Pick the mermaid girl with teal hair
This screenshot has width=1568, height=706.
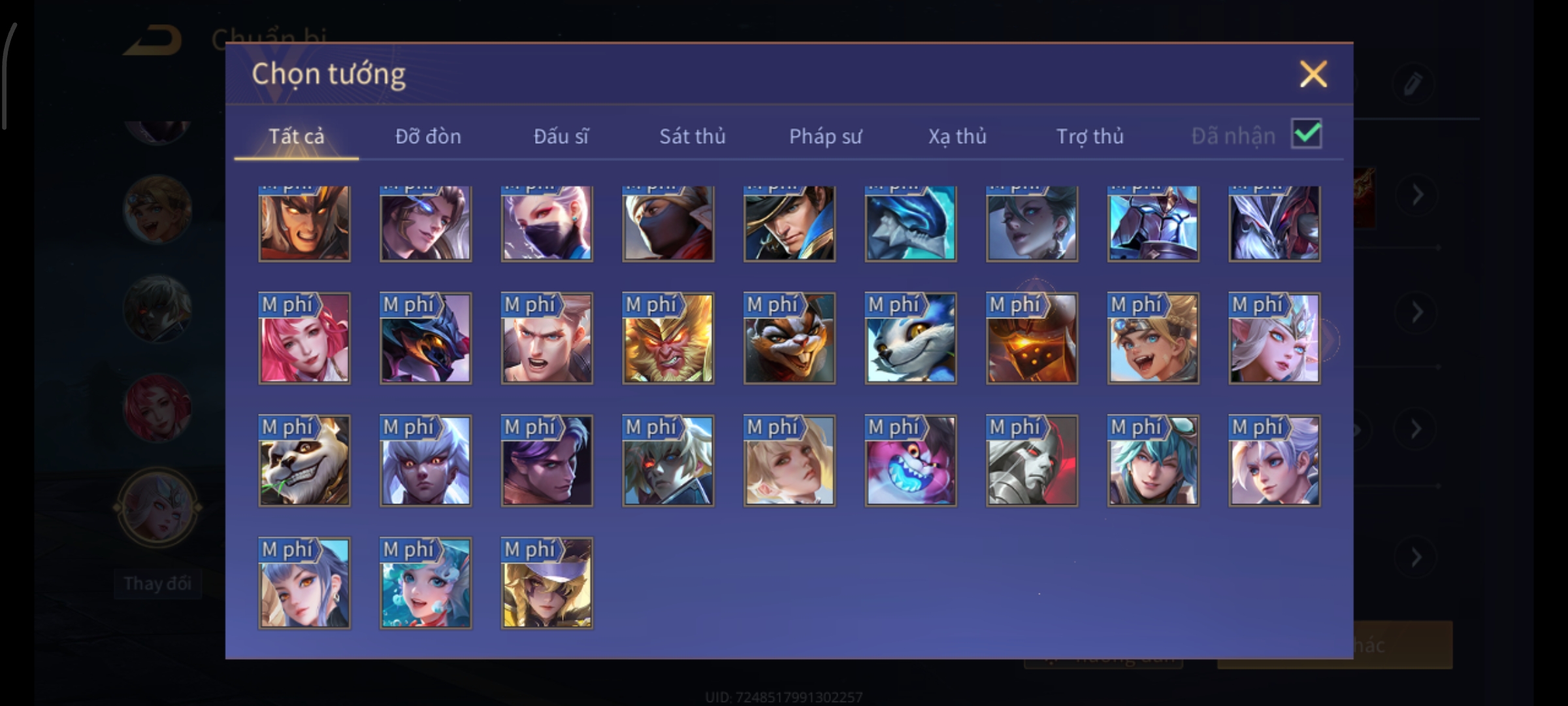pyautogui.click(x=425, y=583)
